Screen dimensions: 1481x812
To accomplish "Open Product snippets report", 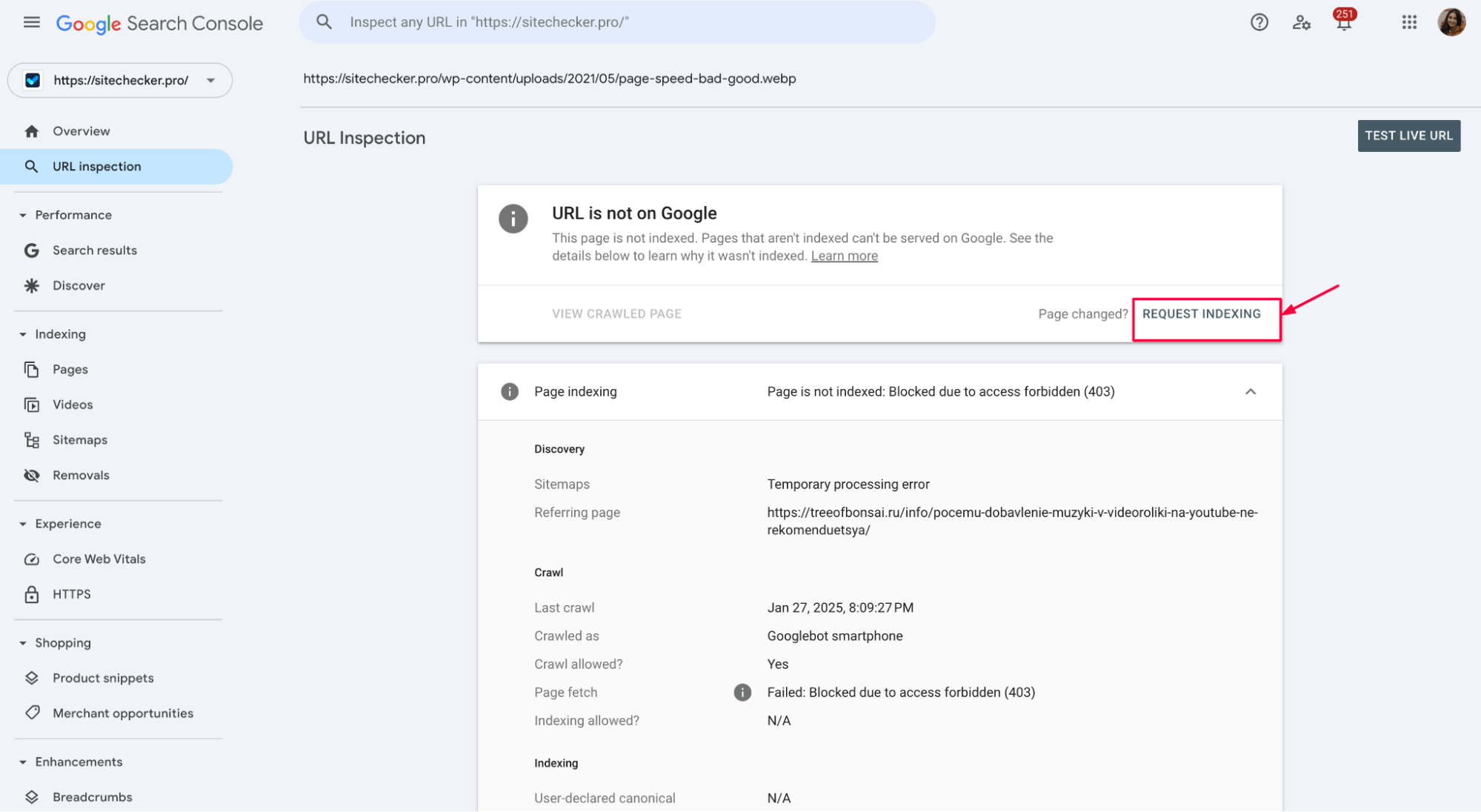I will tap(117, 678).
